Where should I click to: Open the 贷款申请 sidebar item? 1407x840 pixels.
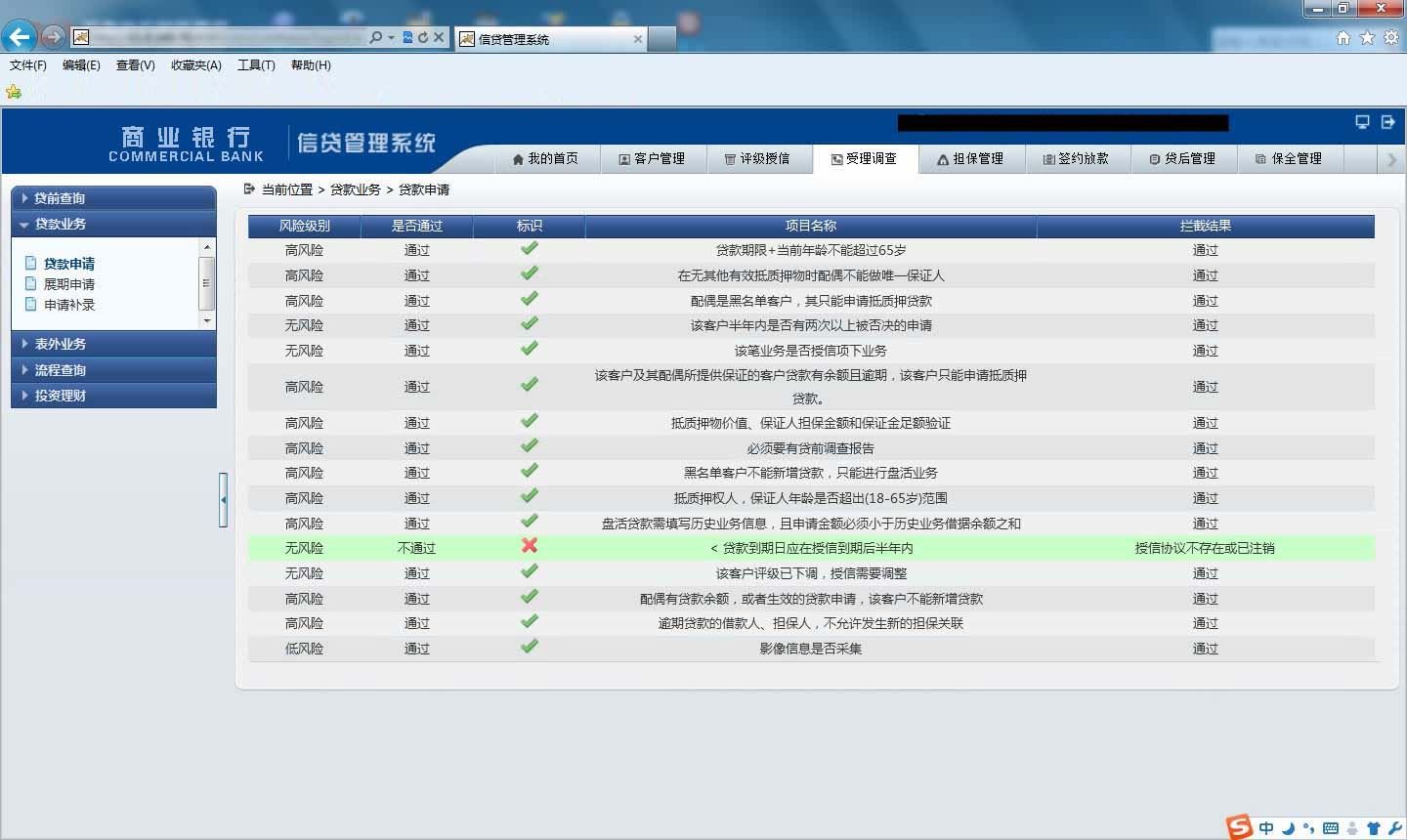pos(69,264)
